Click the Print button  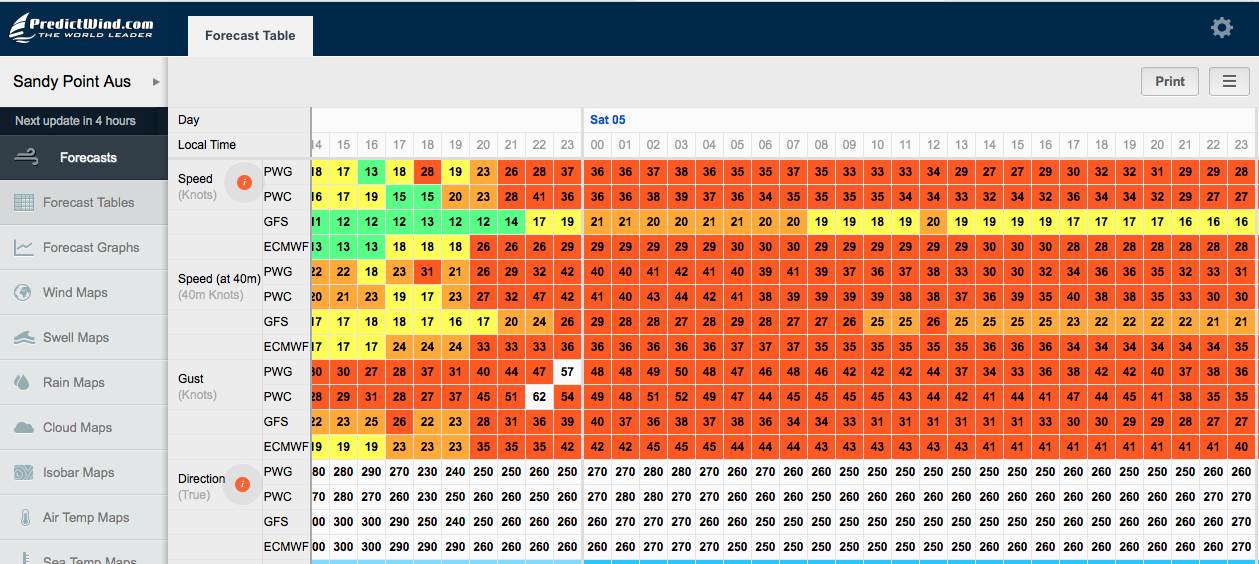pyautogui.click(x=1169, y=82)
